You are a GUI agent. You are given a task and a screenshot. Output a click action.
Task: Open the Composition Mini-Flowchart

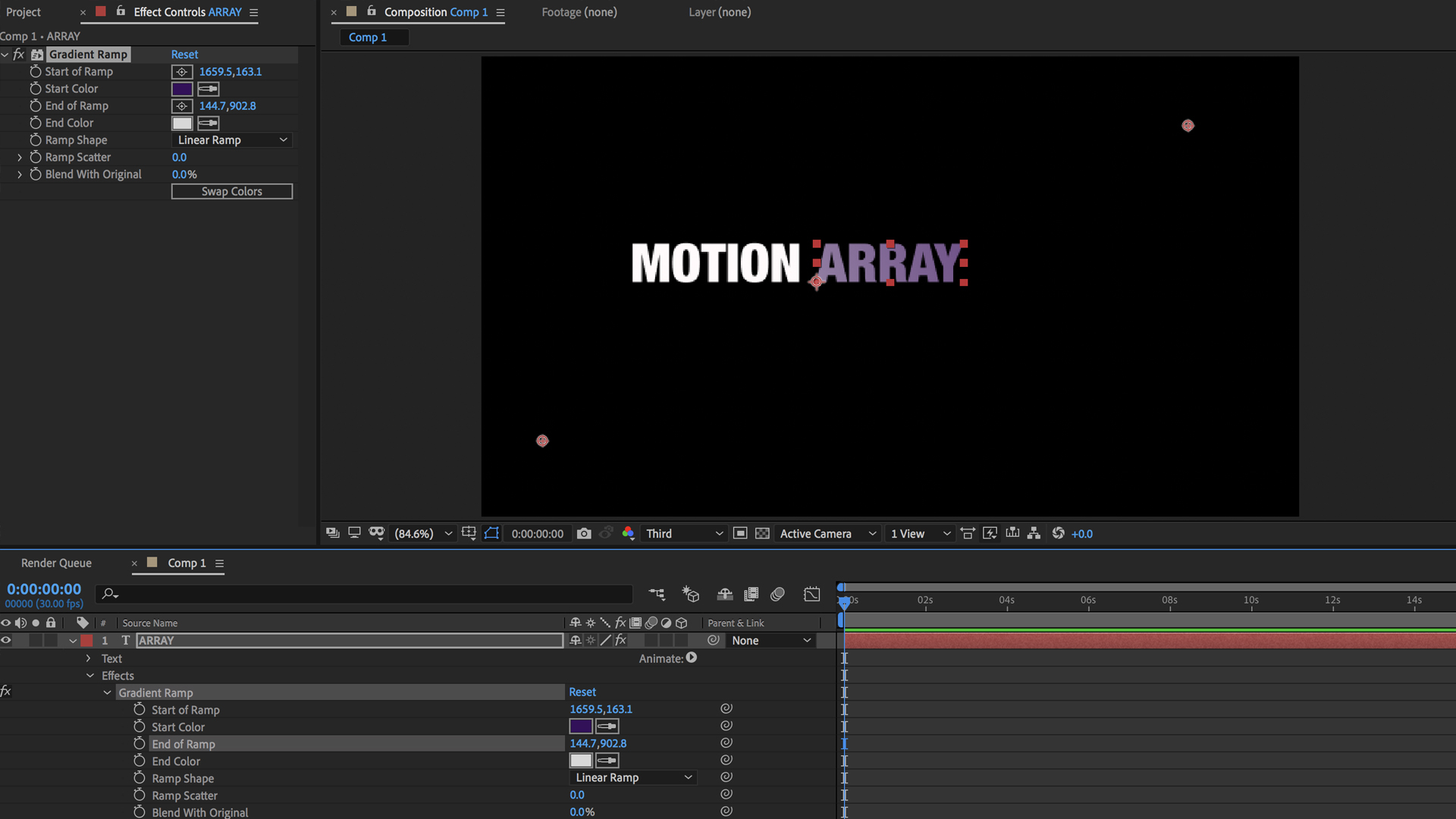tap(657, 594)
